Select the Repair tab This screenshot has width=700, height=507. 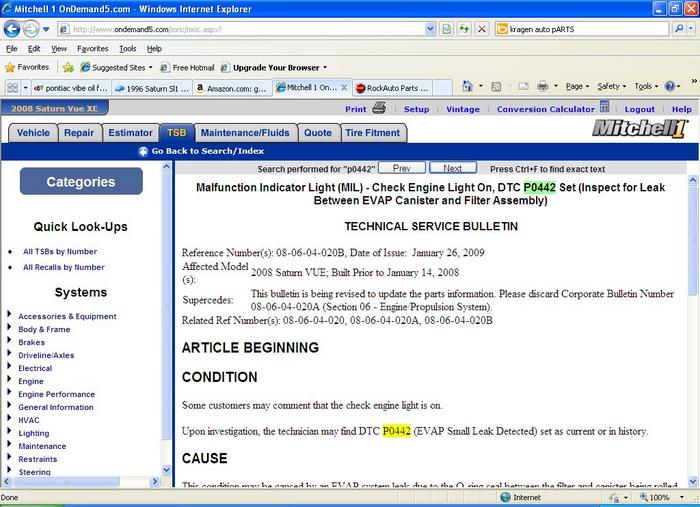point(79,133)
